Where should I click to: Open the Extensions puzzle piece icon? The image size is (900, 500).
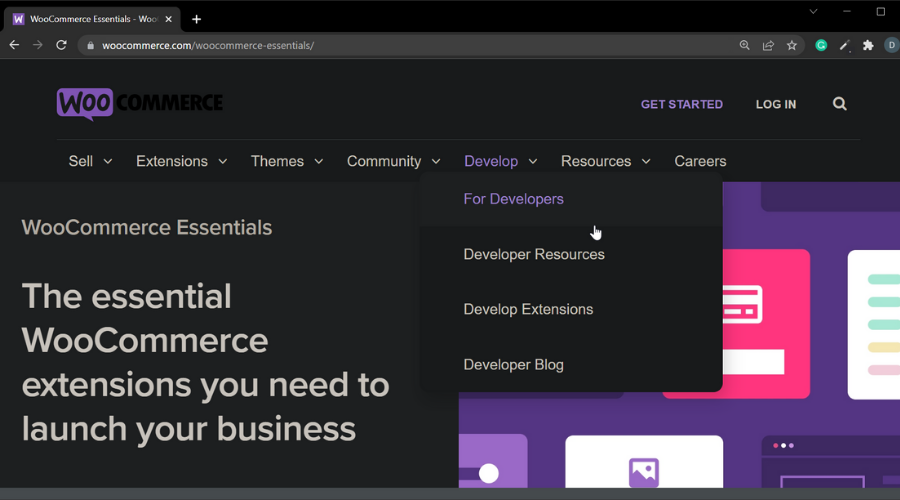coord(868,45)
